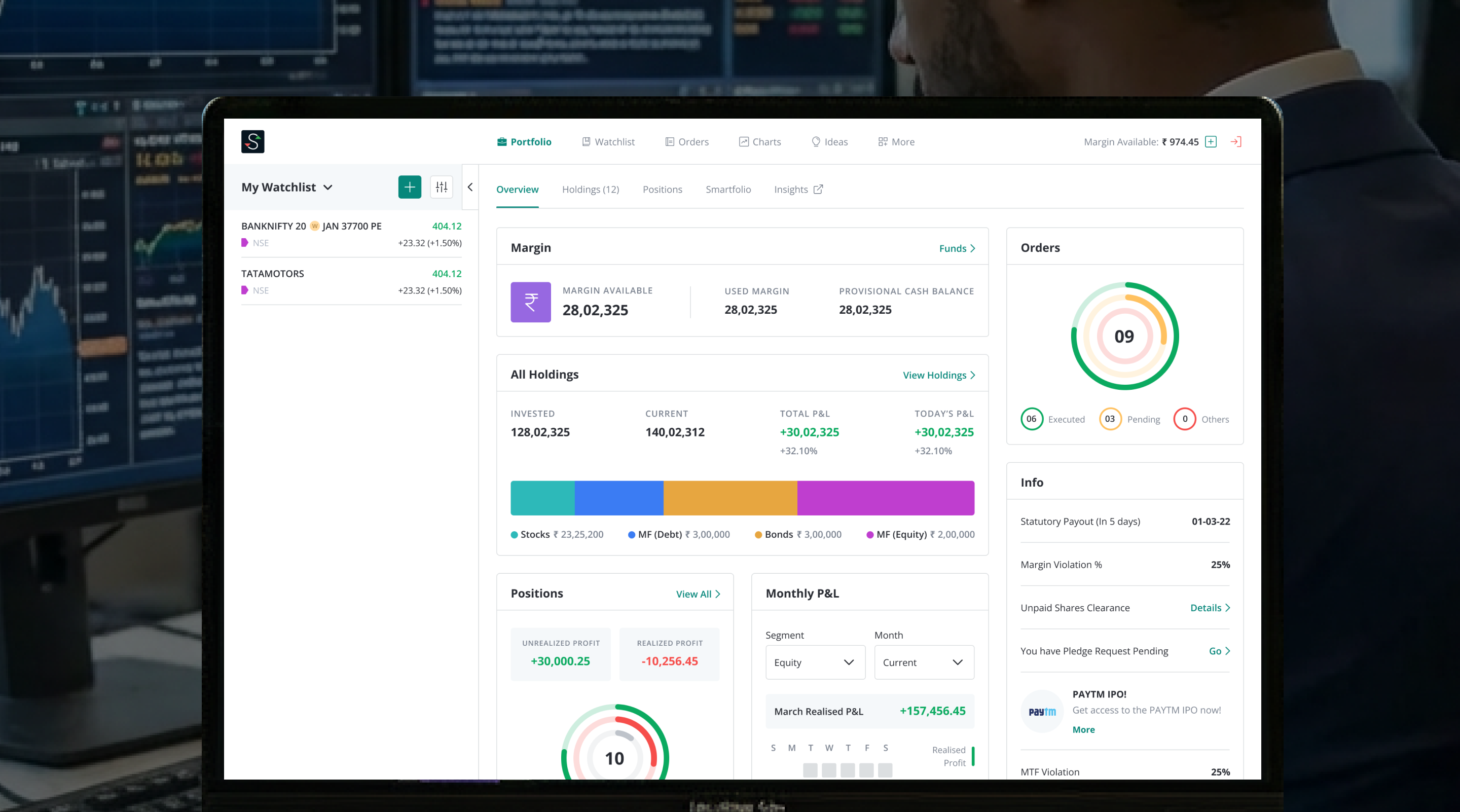
Task: Add funds using margin plus icon
Action: (1211, 141)
